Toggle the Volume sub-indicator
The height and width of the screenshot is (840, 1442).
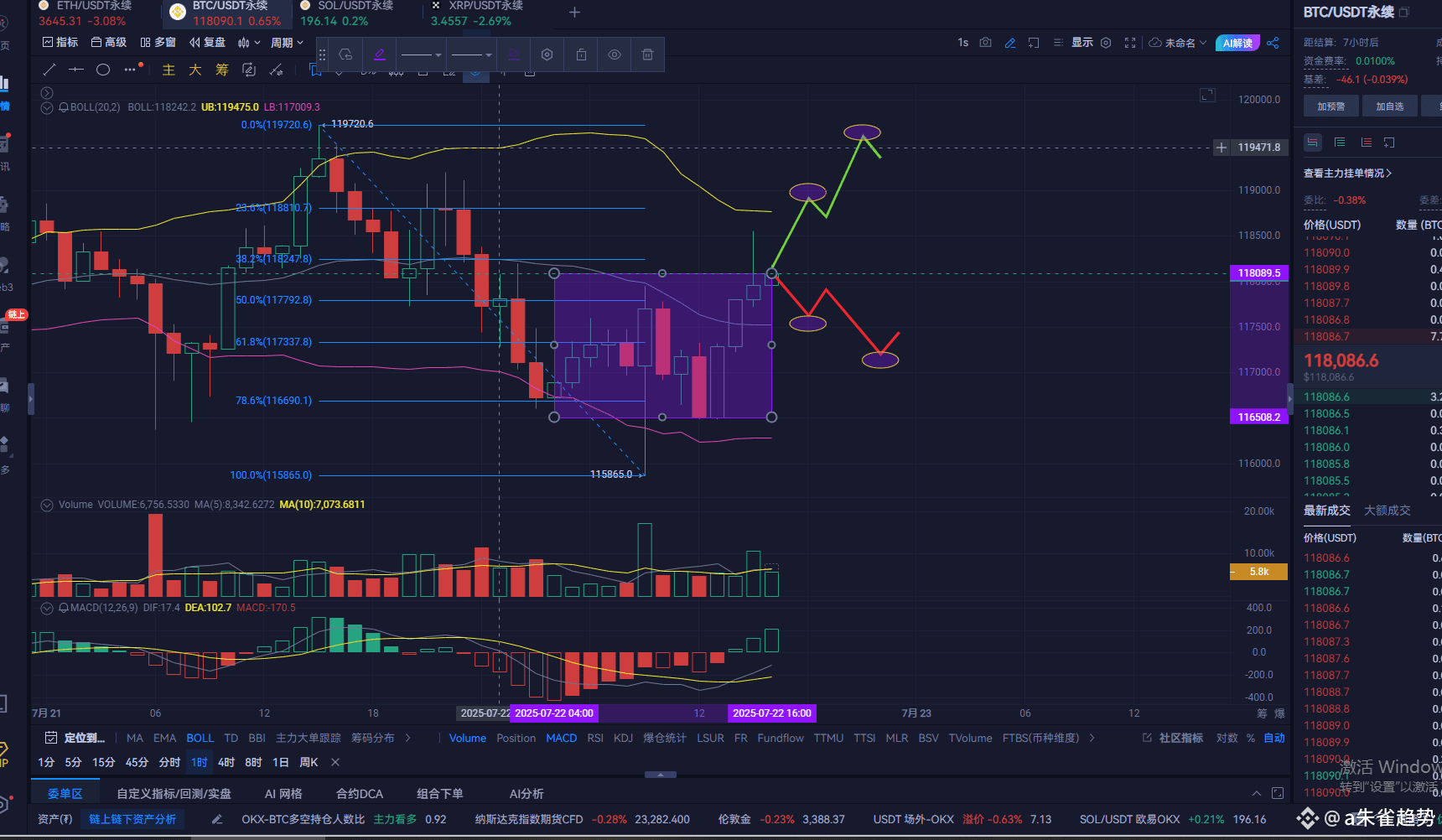click(x=468, y=738)
